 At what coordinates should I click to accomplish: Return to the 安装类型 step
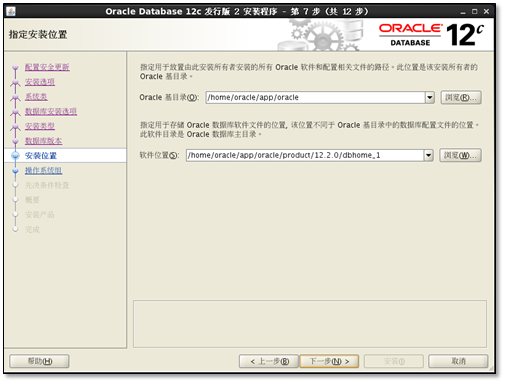[x=40, y=126]
